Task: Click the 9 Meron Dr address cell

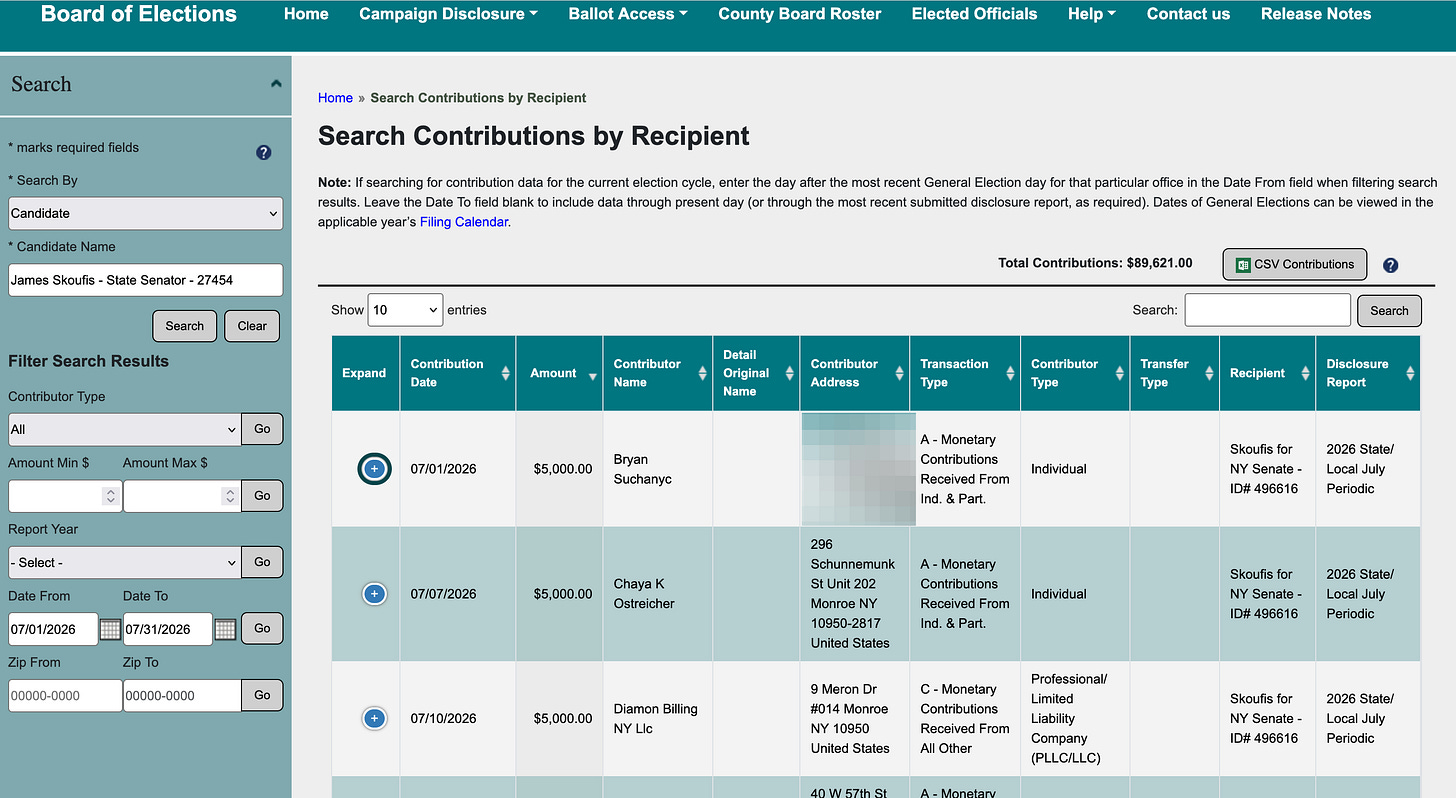Action: (854, 718)
